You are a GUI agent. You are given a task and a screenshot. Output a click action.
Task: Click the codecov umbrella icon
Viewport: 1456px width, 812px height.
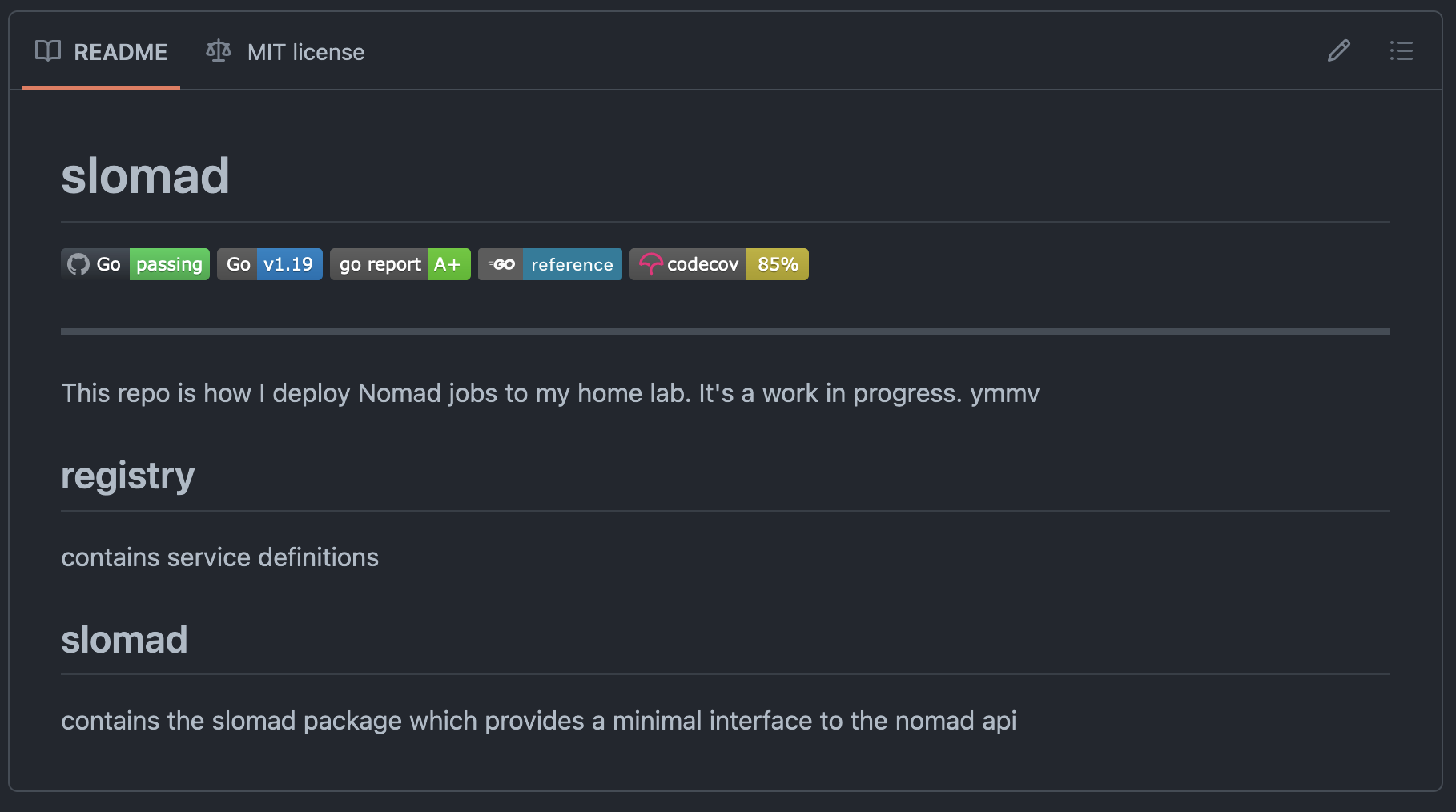(650, 264)
